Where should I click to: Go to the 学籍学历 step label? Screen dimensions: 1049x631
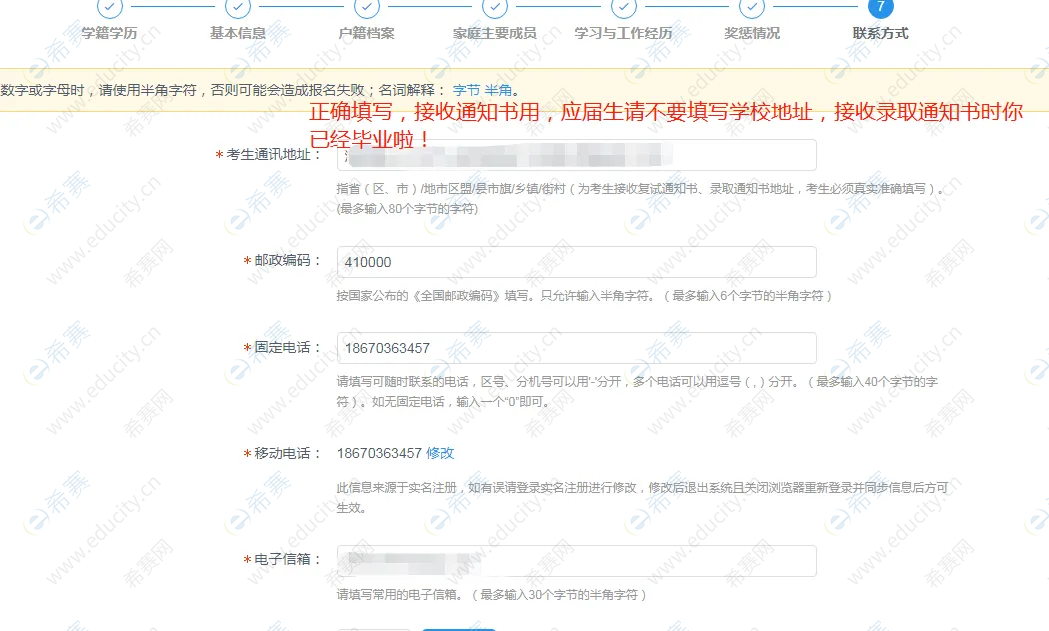[x=110, y=33]
